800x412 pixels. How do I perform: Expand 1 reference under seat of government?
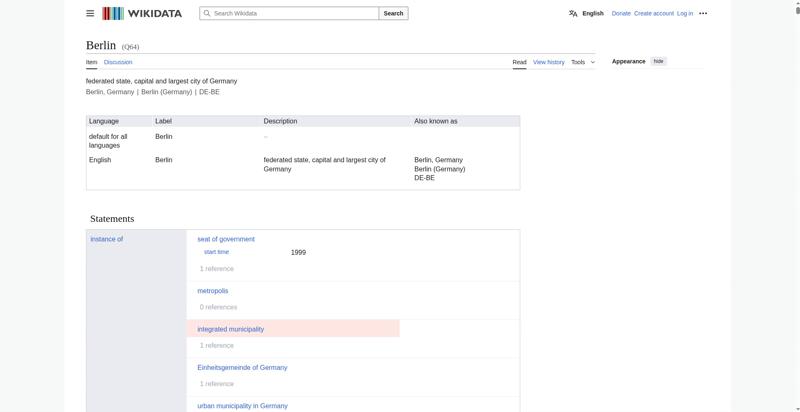pos(216,269)
